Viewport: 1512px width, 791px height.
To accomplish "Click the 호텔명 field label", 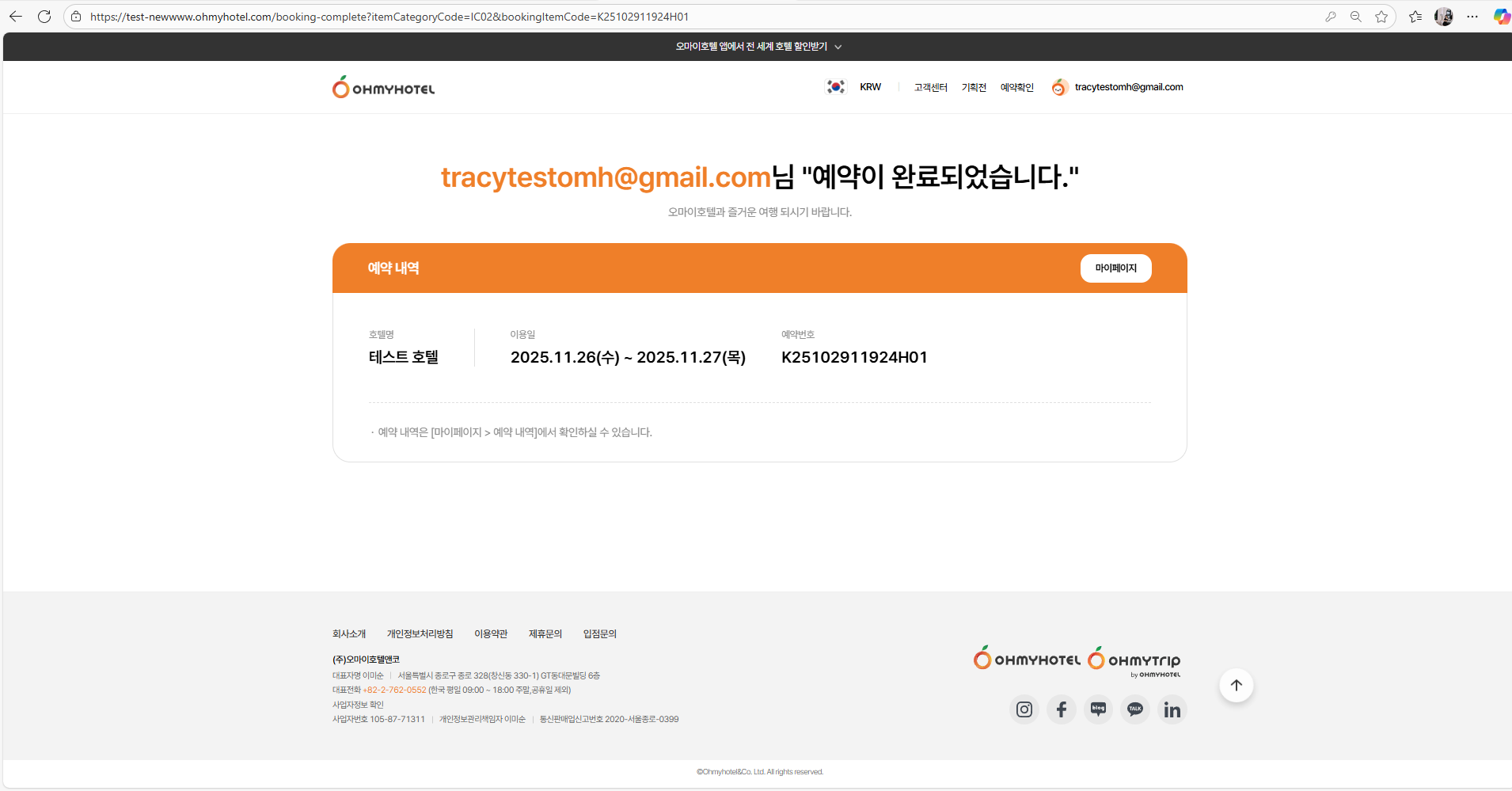I will (x=382, y=335).
